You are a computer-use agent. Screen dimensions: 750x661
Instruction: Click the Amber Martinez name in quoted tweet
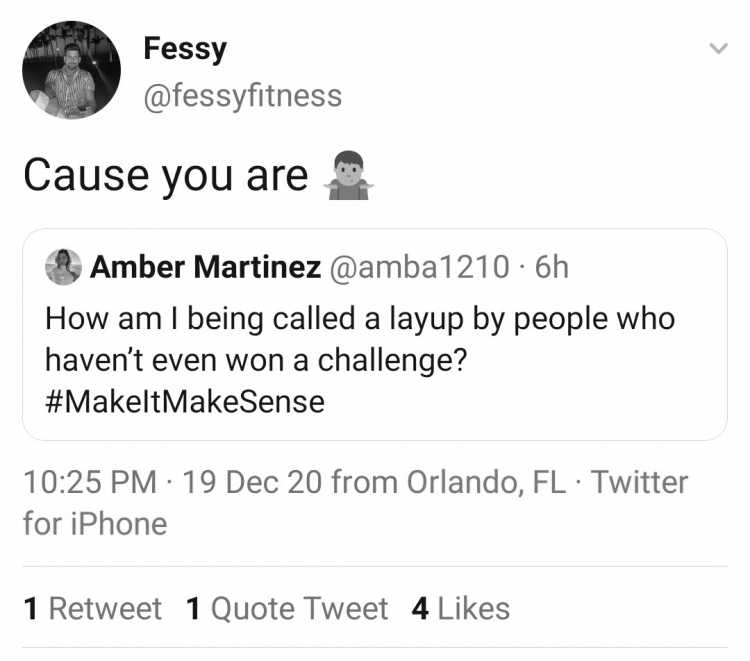[205, 267]
